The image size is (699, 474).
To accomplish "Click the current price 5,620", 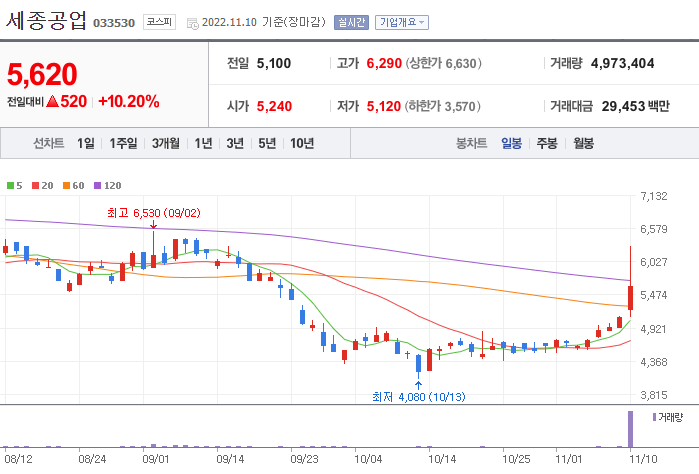I will click(42, 74).
